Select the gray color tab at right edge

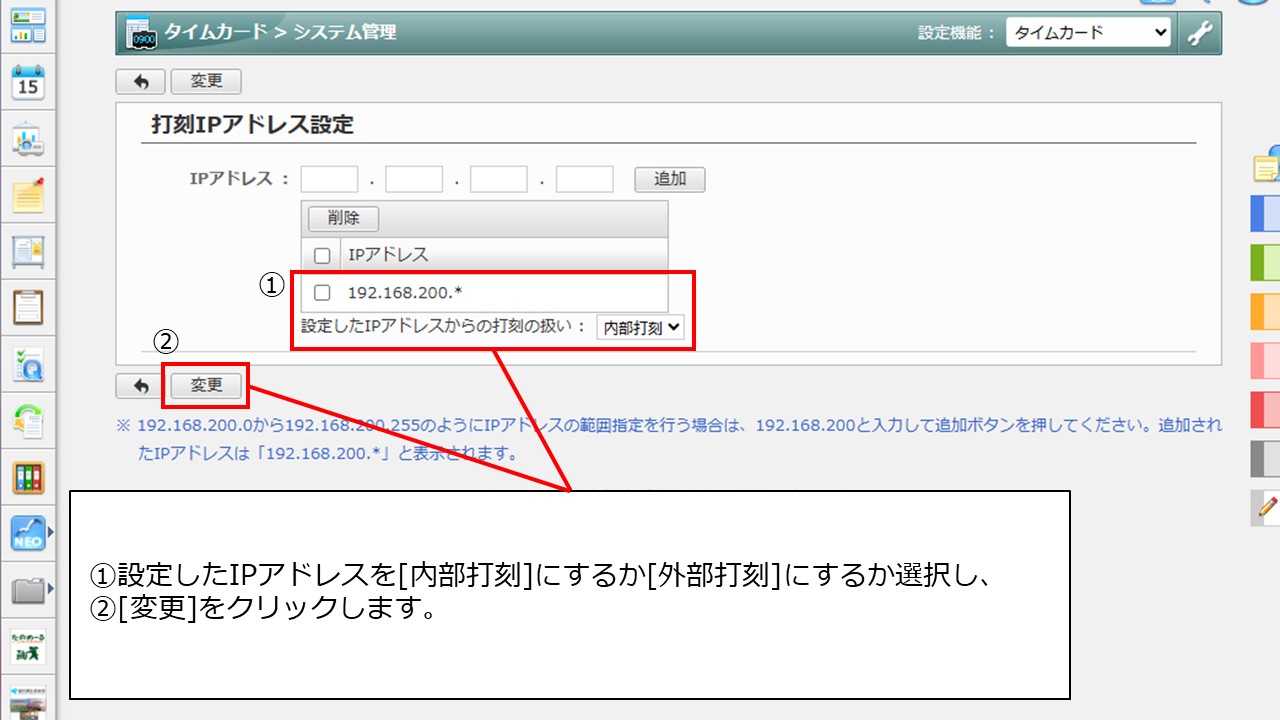1266,459
